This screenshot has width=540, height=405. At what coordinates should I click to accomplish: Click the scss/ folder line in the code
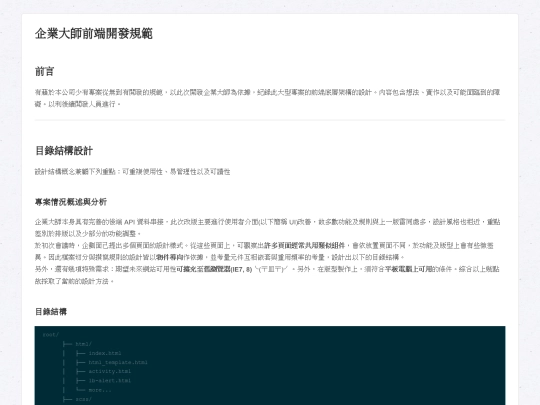coord(83,399)
